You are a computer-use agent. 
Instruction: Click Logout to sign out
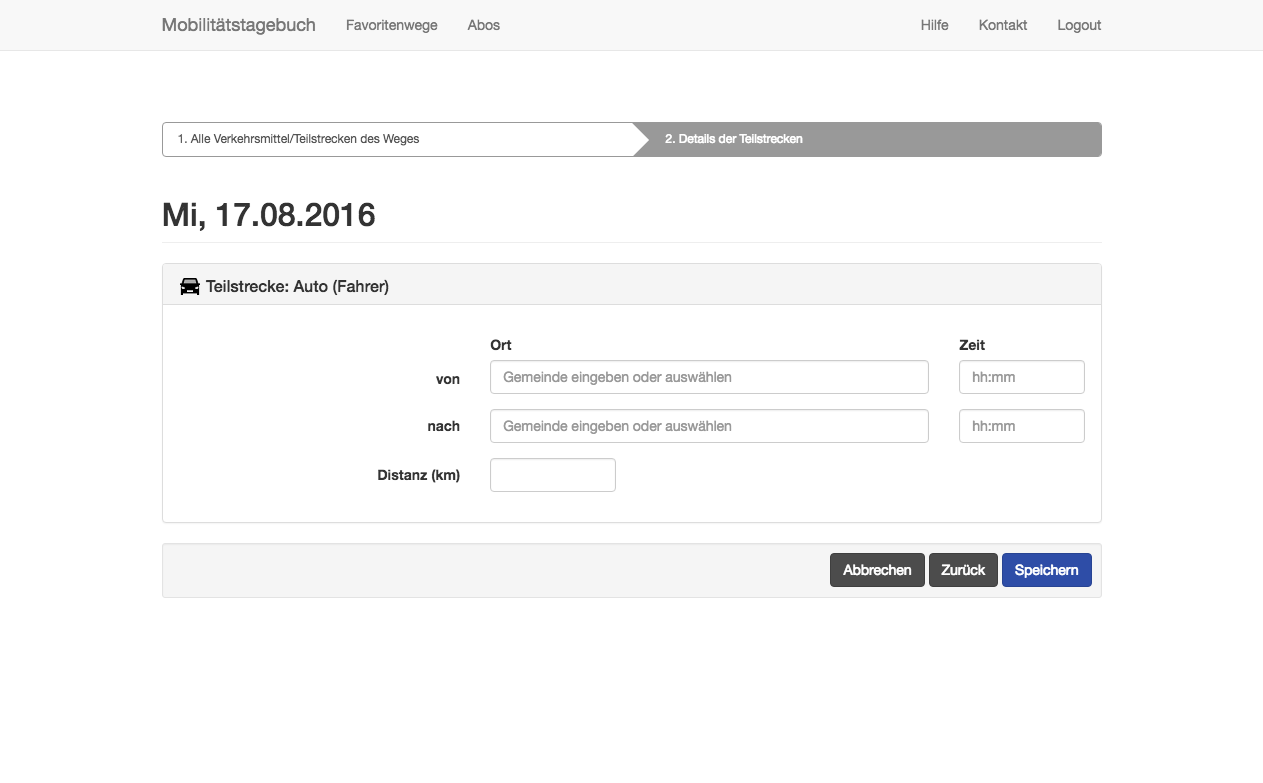(x=1079, y=25)
